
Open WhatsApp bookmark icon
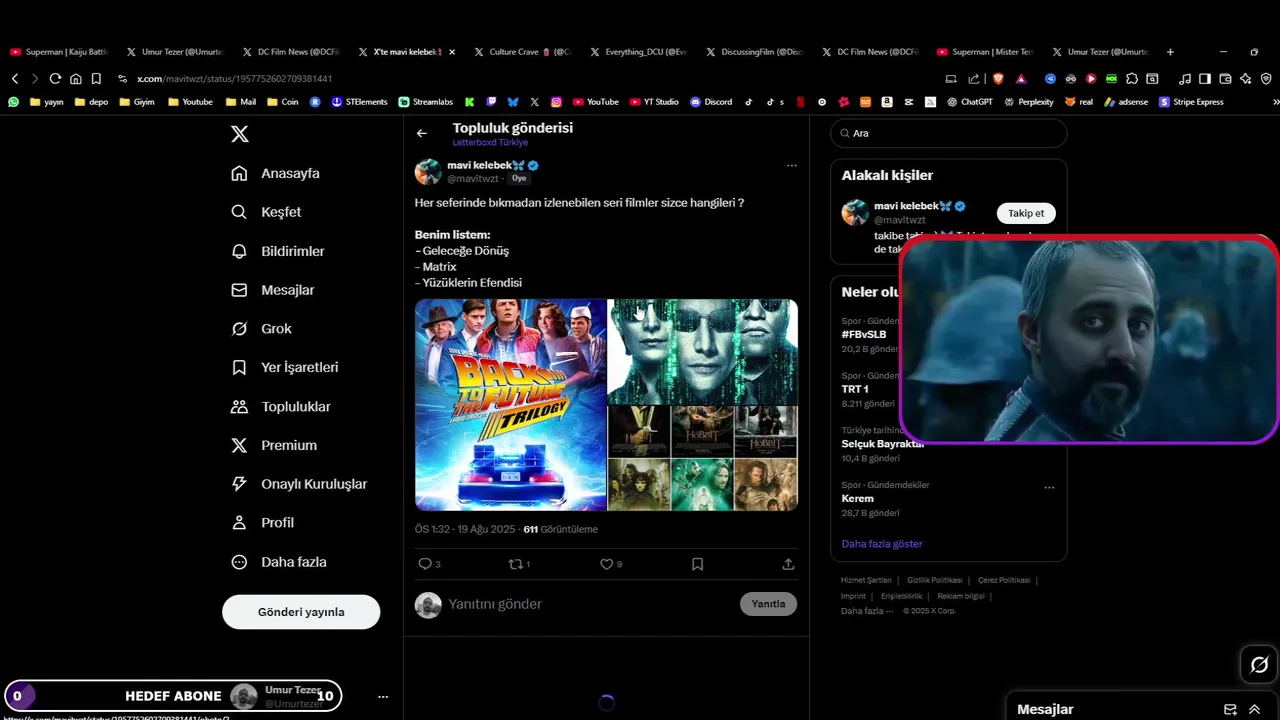click(x=14, y=102)
